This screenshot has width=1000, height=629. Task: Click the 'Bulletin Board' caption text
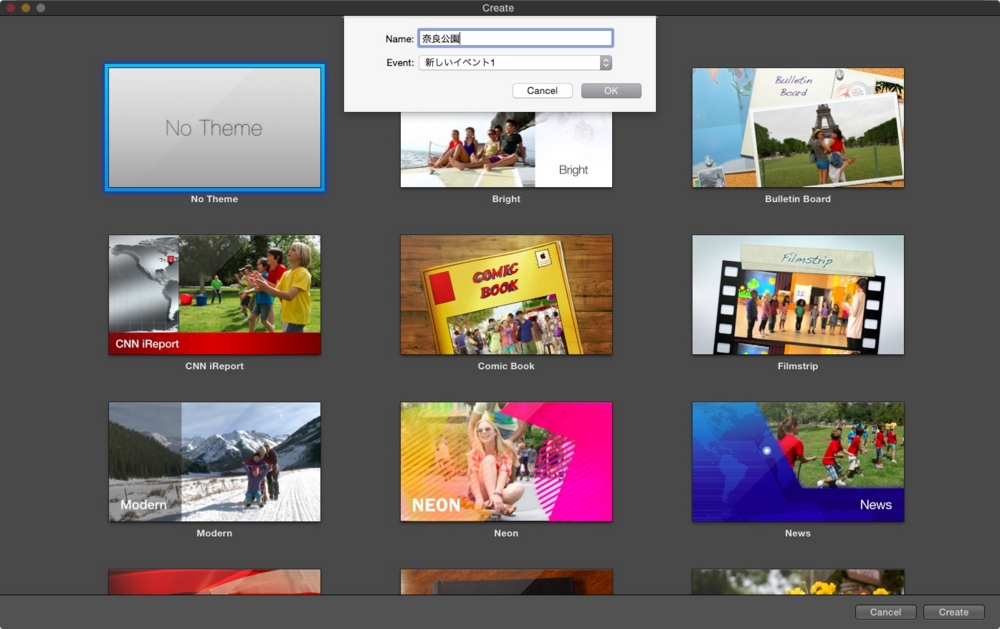pyautogui.click(x=798, y=199)
